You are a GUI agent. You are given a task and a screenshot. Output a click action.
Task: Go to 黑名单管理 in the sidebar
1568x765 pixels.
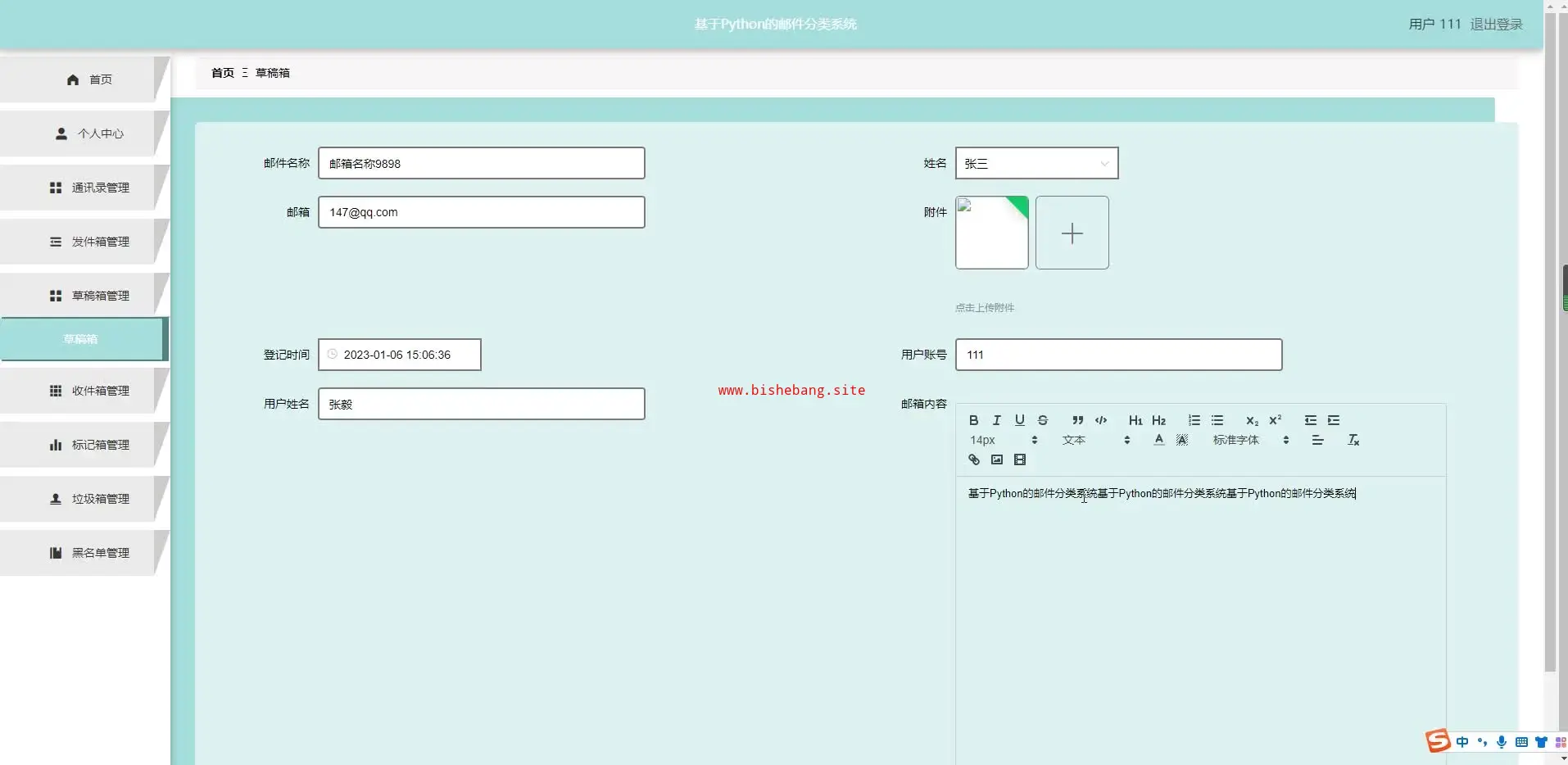pyautogui.click(x=90, y=553)
